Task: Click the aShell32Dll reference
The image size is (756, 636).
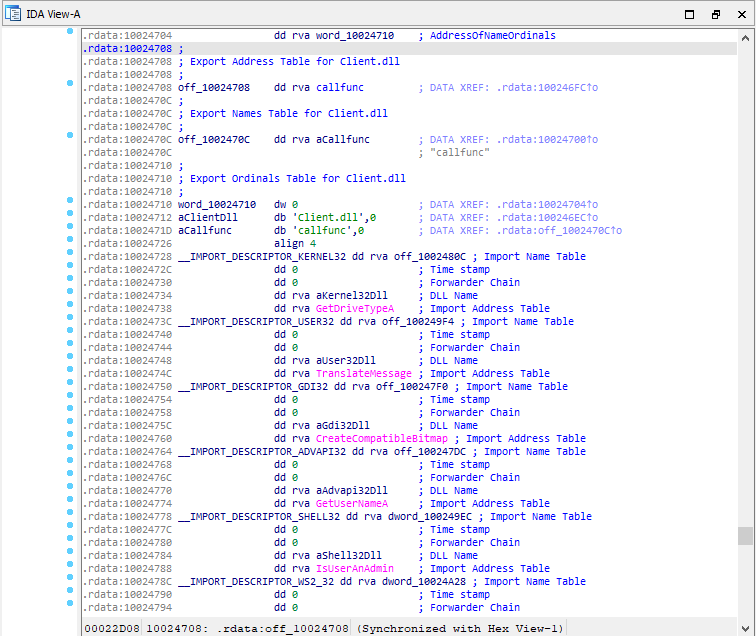Action: click(x=349, y=556)
